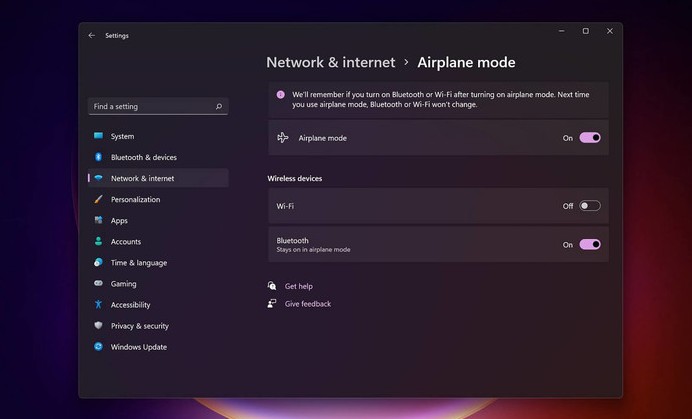Screen dimensions: 692x419
Task: Open Time & language settings
Action: point(158,263)
